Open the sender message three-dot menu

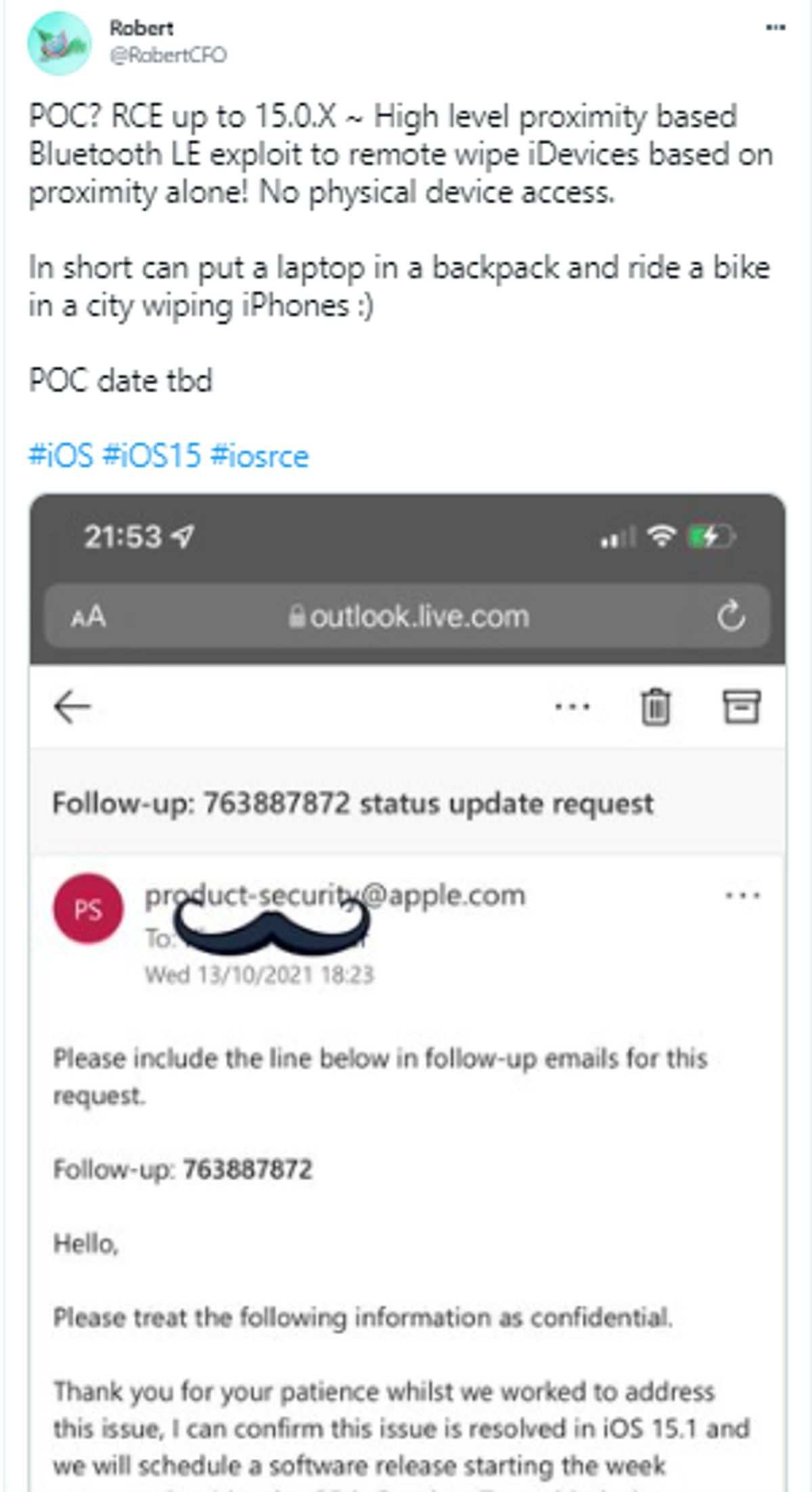tap(742, 896)
